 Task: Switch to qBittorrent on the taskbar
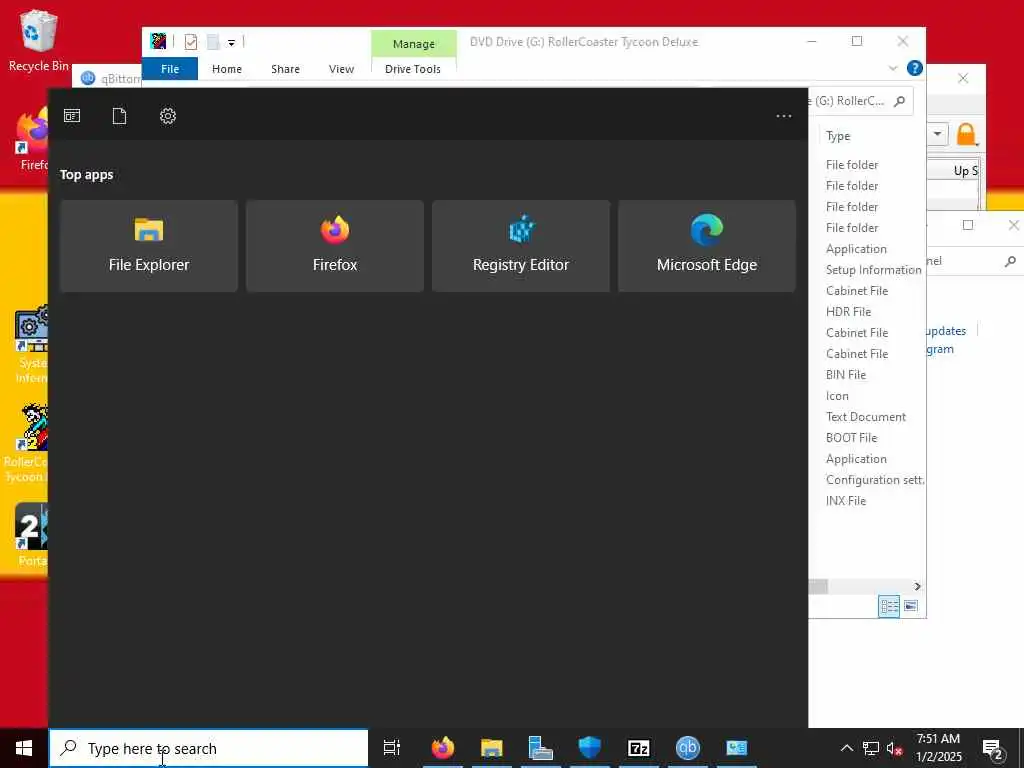[x=688, y=748]
